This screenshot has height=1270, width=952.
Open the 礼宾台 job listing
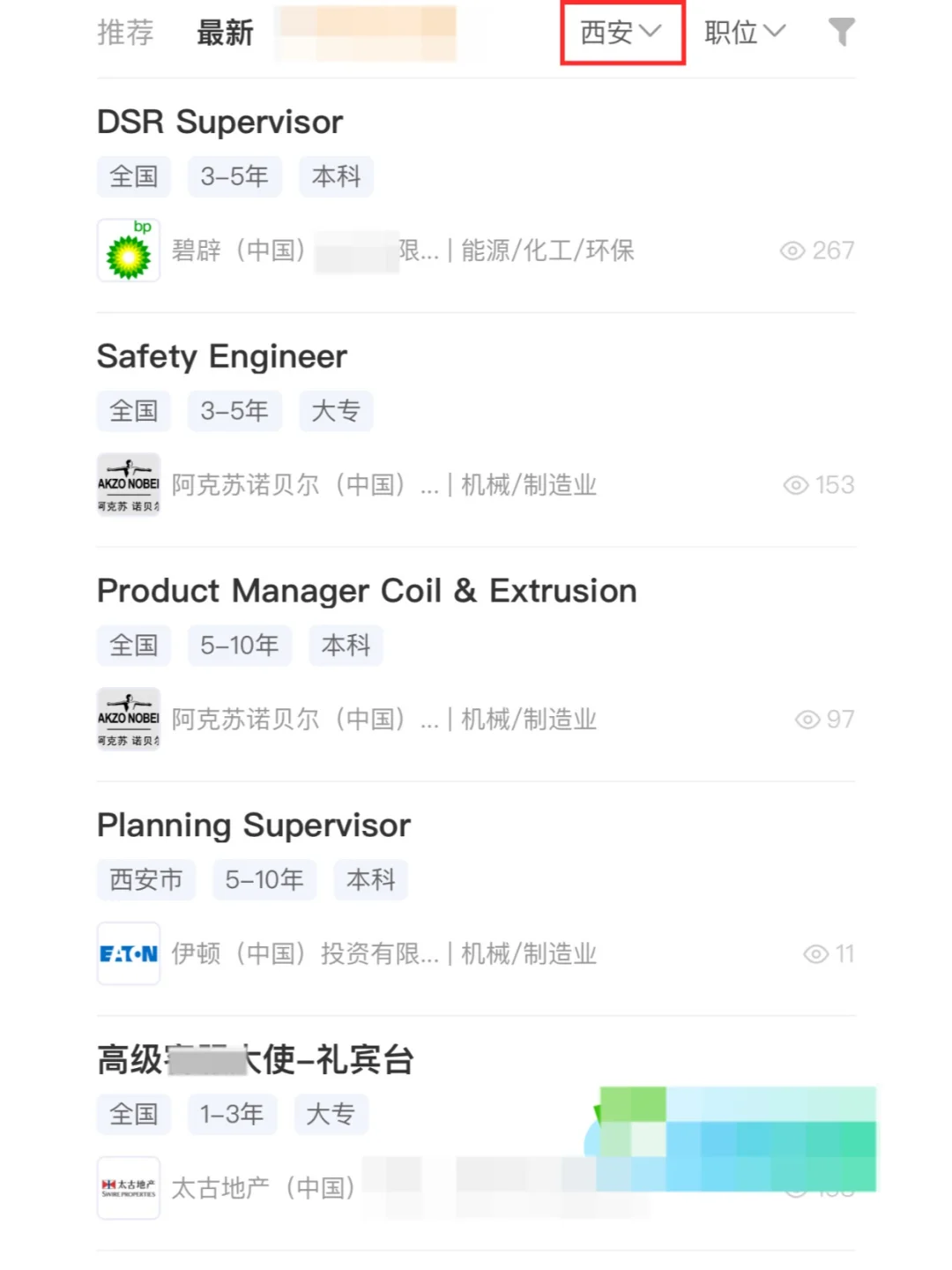(256, 1060)
